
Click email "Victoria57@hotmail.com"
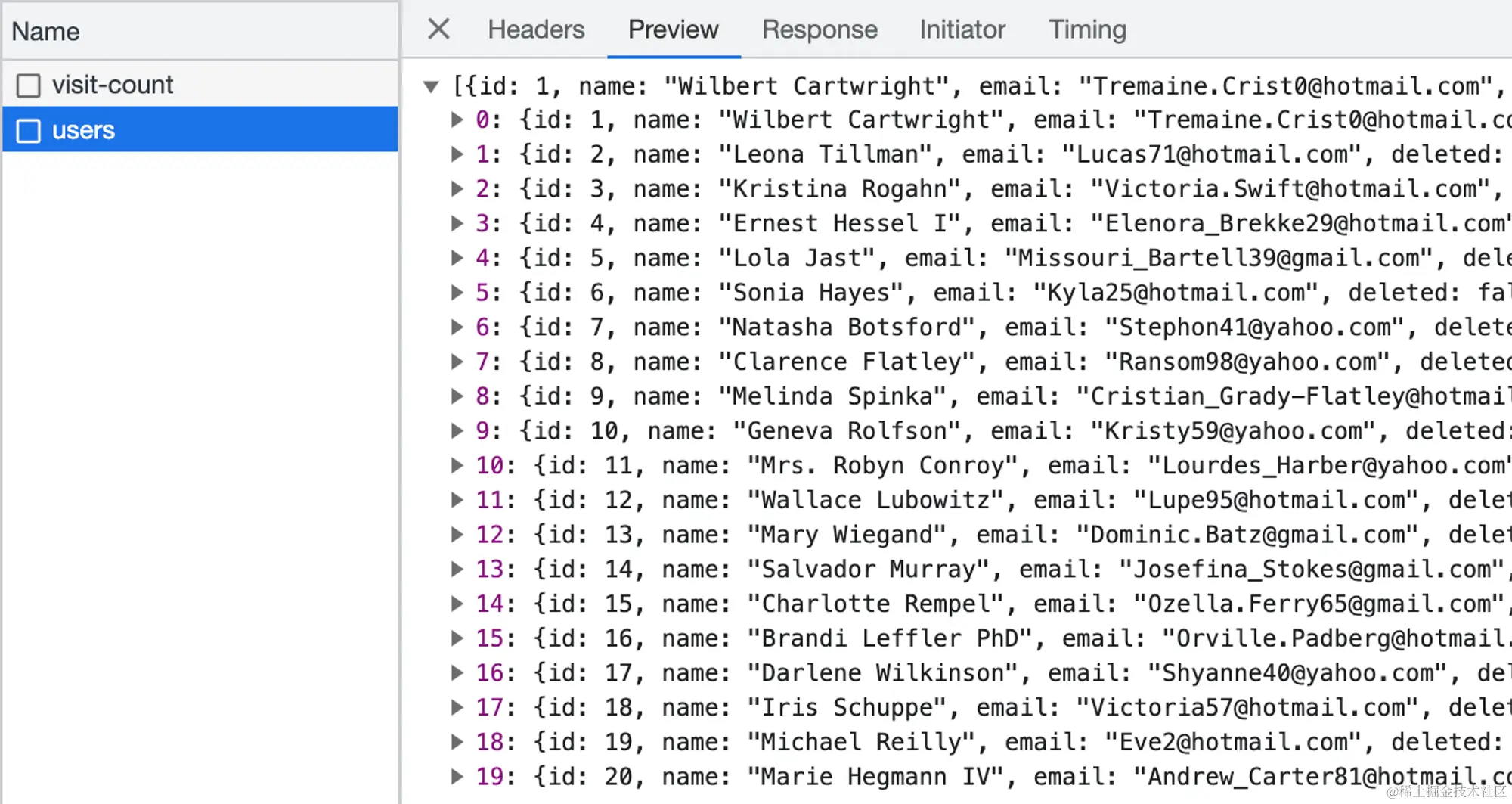tap(1247, 707)
